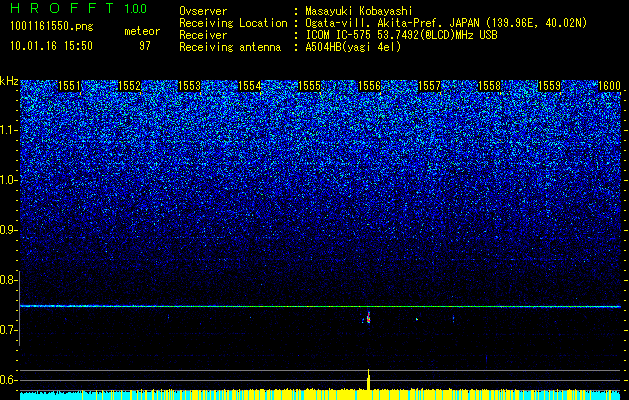The image size is (629, 400).
Task: Click the meteor label
Action: tap(142, 31)
